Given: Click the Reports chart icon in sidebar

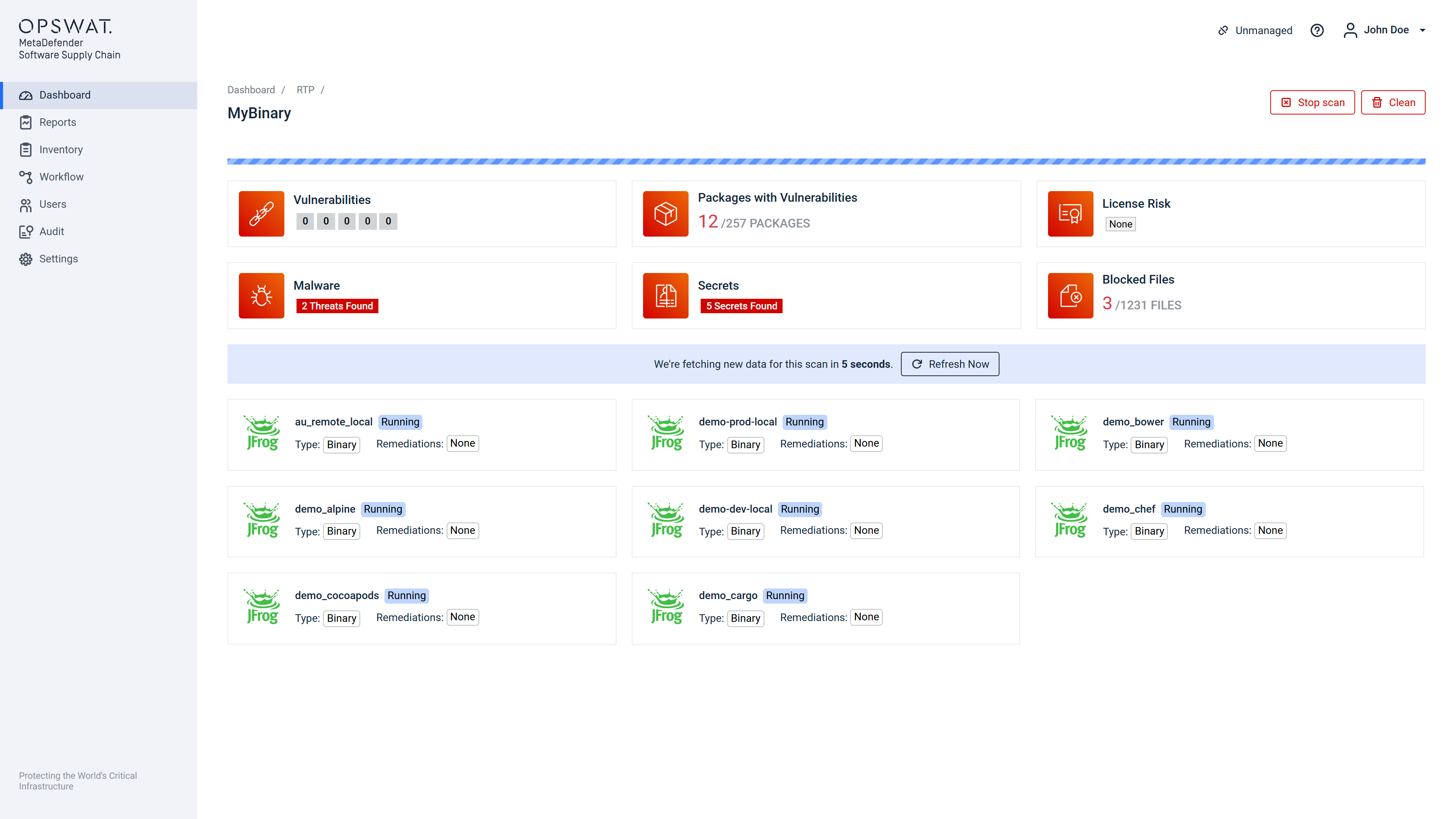Looking at the screenshot, I should click(26, 122).
